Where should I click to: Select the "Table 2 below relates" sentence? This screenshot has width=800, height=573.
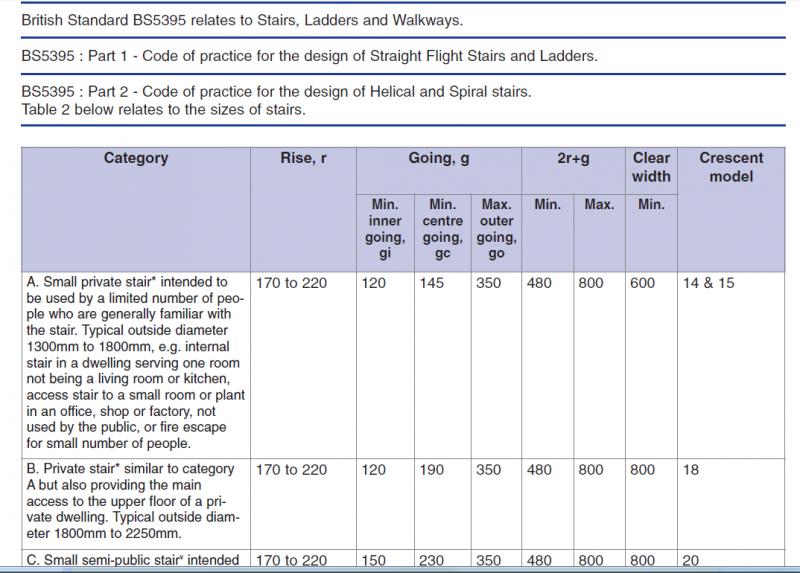(163, 109)
